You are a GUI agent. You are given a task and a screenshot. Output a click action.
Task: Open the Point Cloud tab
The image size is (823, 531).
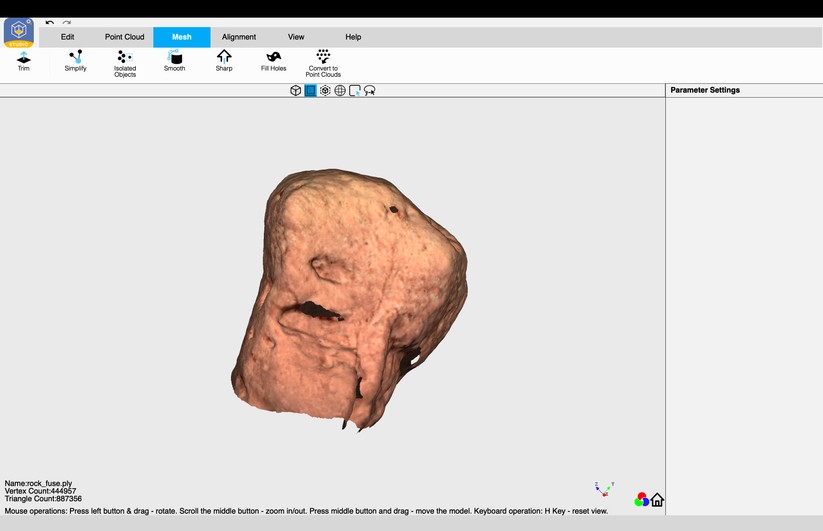tap(125, 37)
